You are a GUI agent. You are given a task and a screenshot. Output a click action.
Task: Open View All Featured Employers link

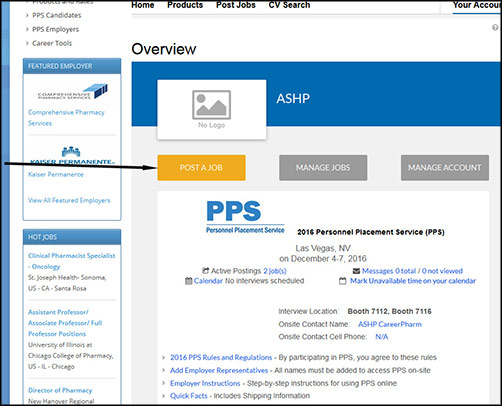[x=69, y=200]
